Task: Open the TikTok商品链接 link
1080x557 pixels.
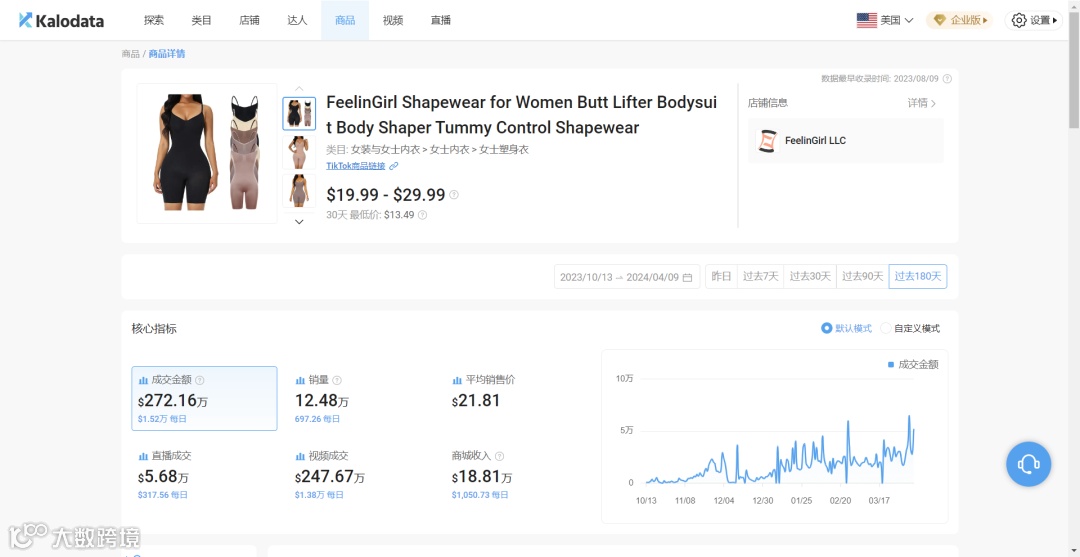Action: pyautogui.click(x=355, y=166)
